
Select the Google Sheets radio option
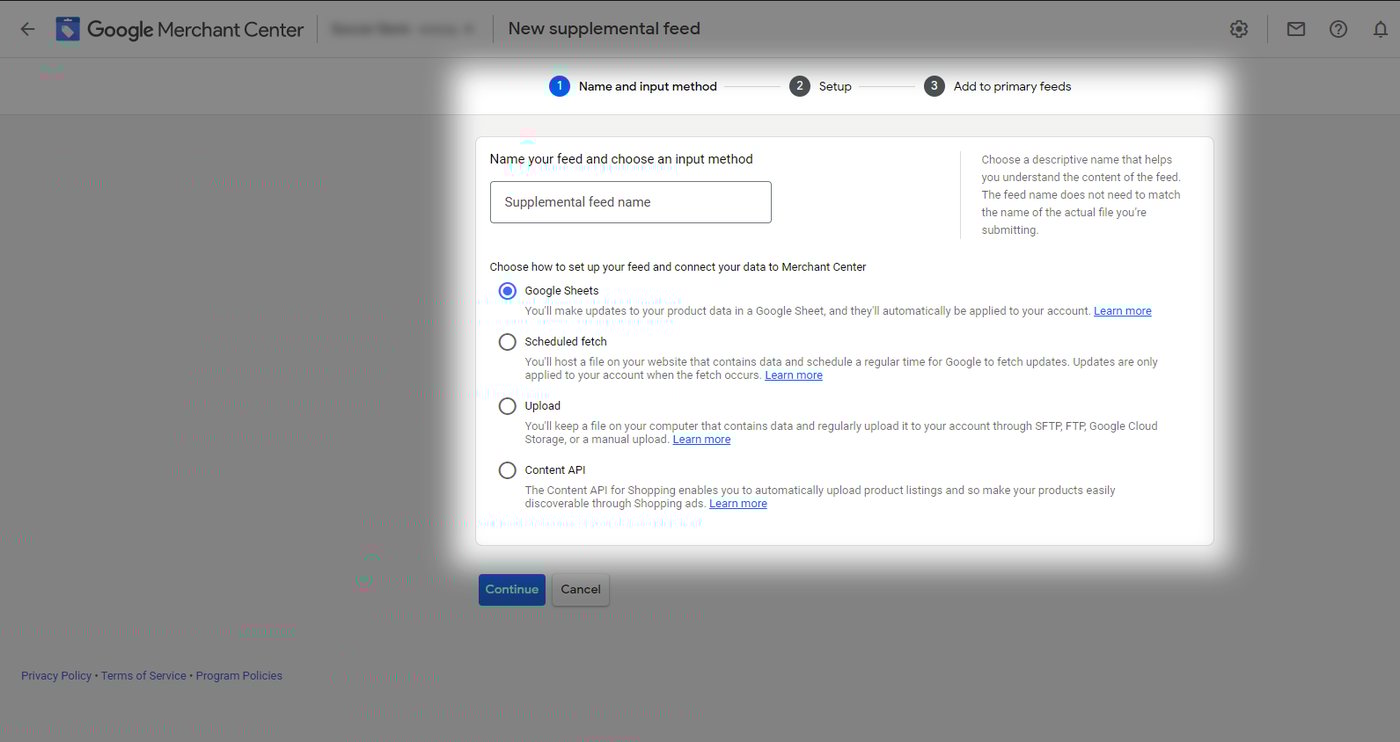pyautogui.click(x=508, y=291)
